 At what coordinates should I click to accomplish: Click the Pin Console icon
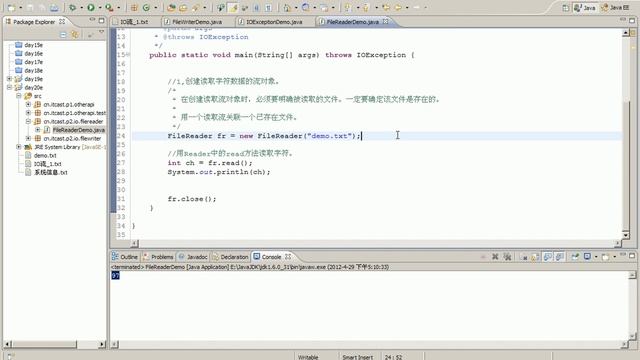tap(575, 257)
